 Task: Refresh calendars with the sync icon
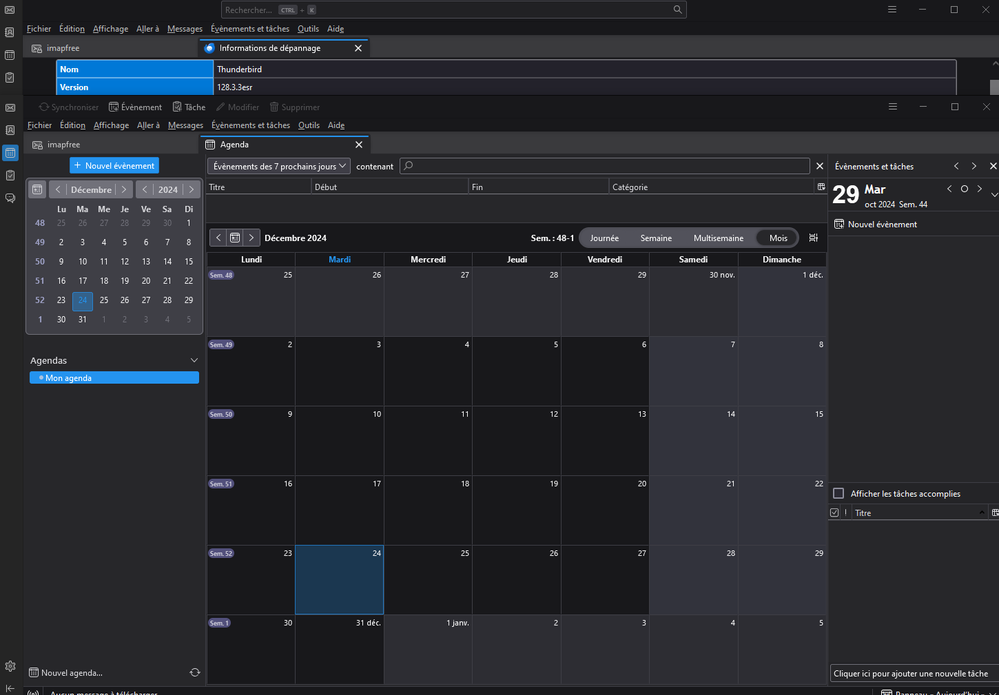pos(194,673)
